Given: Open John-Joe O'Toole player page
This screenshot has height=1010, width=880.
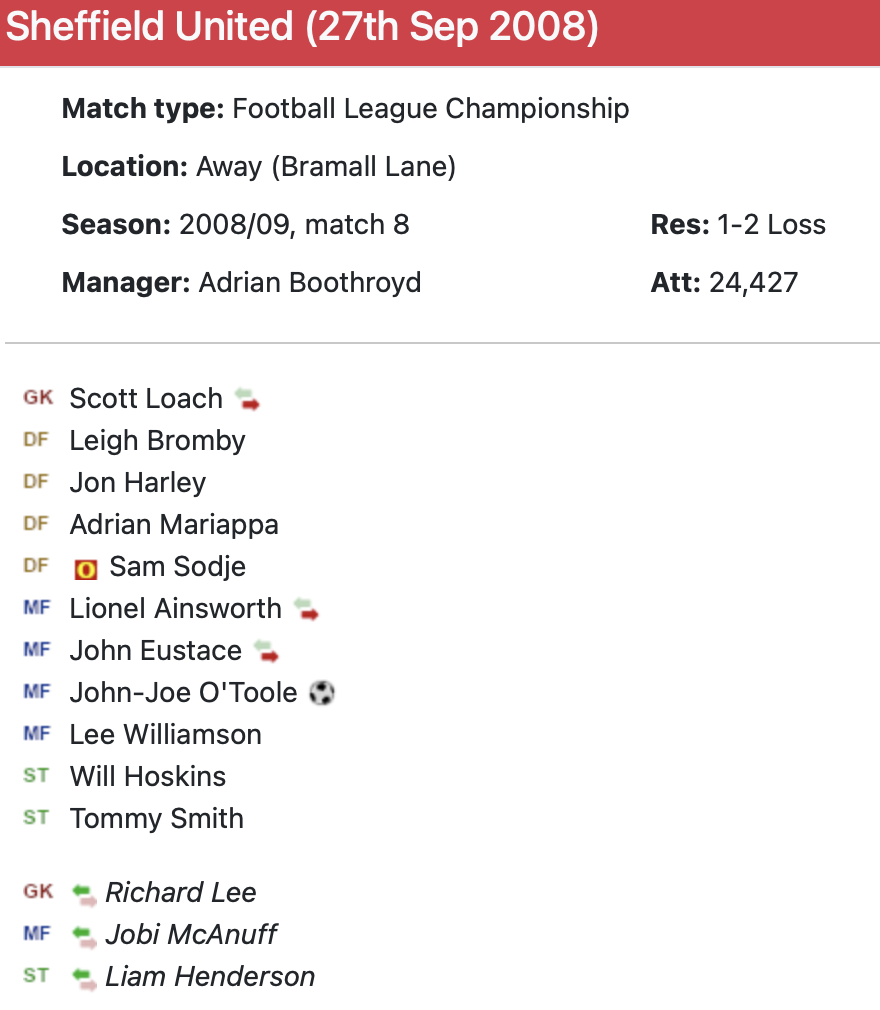Looking at the screenshot, I should (183, 693).
